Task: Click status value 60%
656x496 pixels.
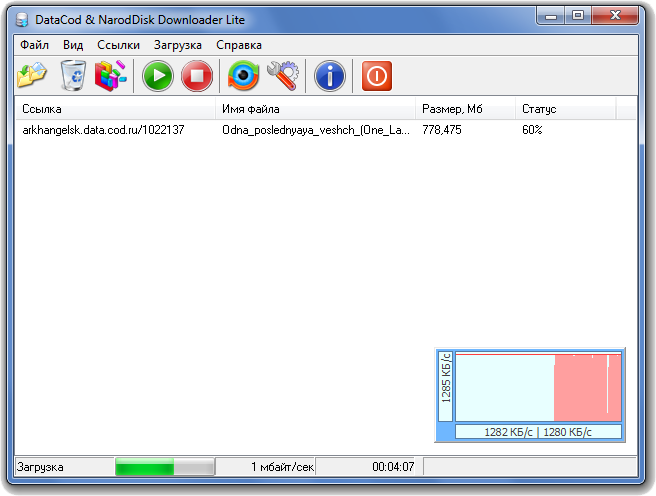Action: click(x=532, y=130)
